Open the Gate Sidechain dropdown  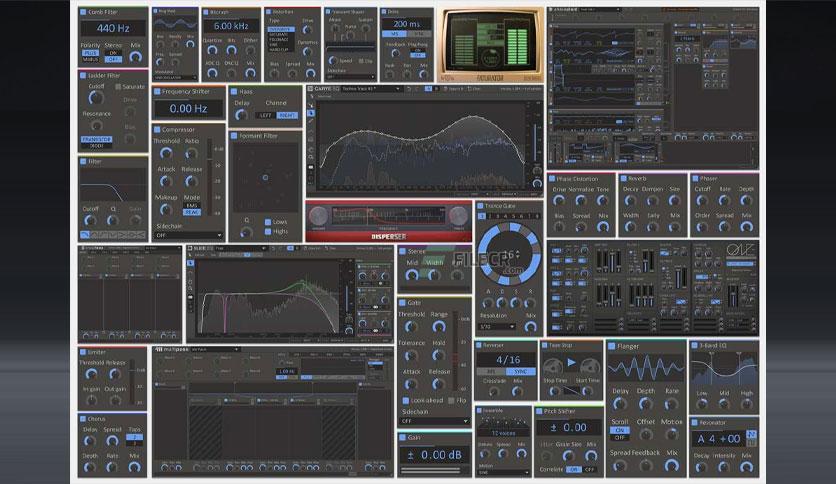[x=433, y=421]
